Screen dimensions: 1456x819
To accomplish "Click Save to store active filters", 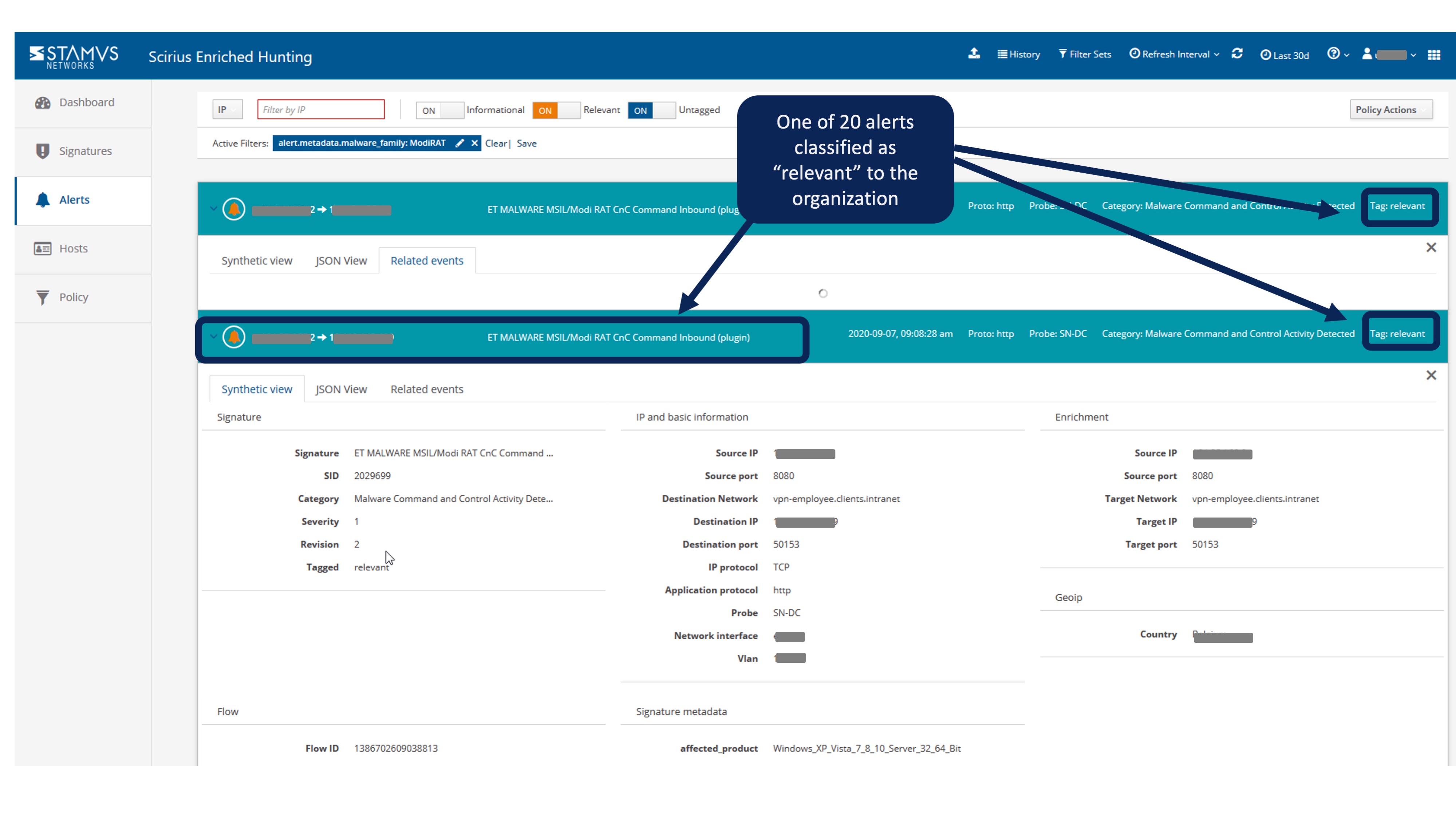I will [526, 143].
